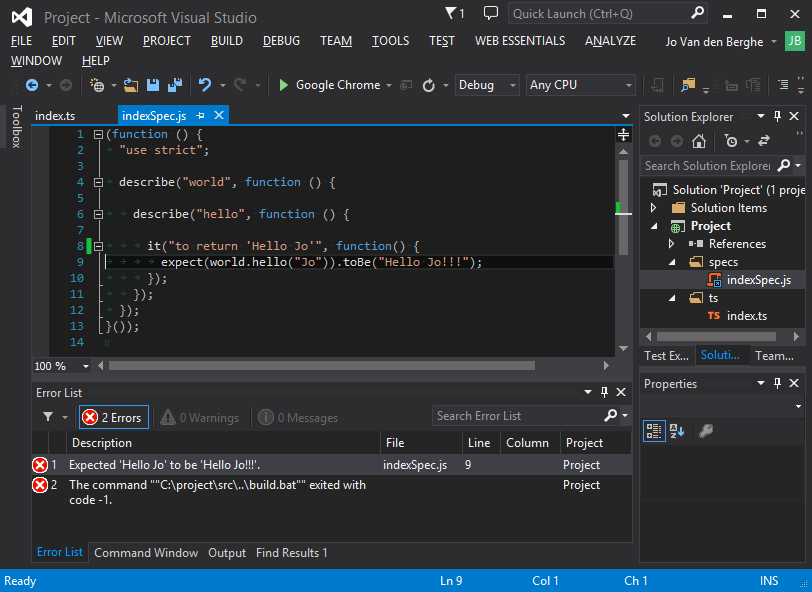Click the New Project toolbar icon
This screenshot has height=592, width=812.
tap(97, 85)
